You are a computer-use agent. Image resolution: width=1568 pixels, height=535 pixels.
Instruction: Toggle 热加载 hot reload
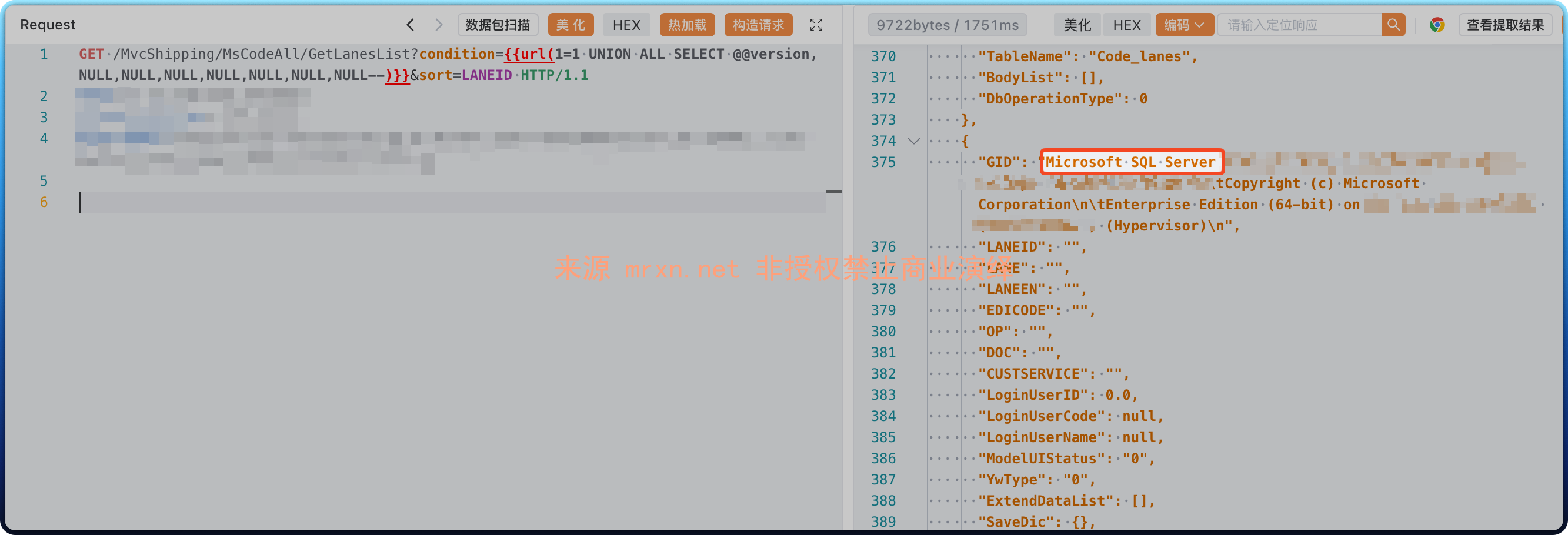pyautogui.click(x=686, y=25)
